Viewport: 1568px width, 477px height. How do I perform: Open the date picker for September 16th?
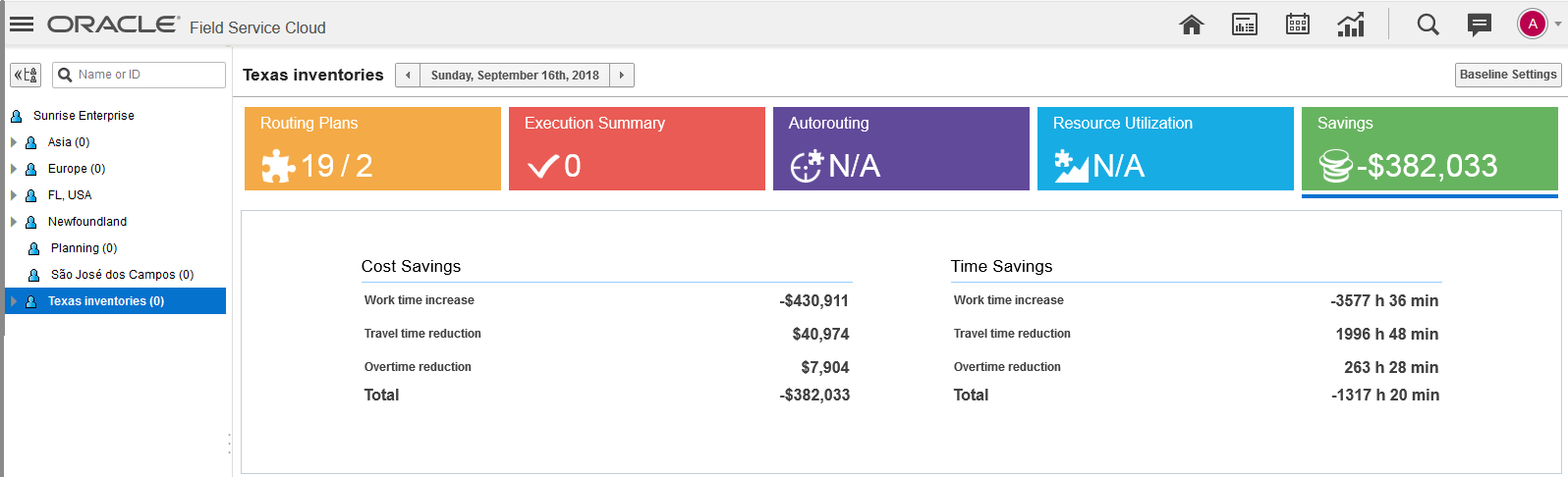click(x=515, y=76)
